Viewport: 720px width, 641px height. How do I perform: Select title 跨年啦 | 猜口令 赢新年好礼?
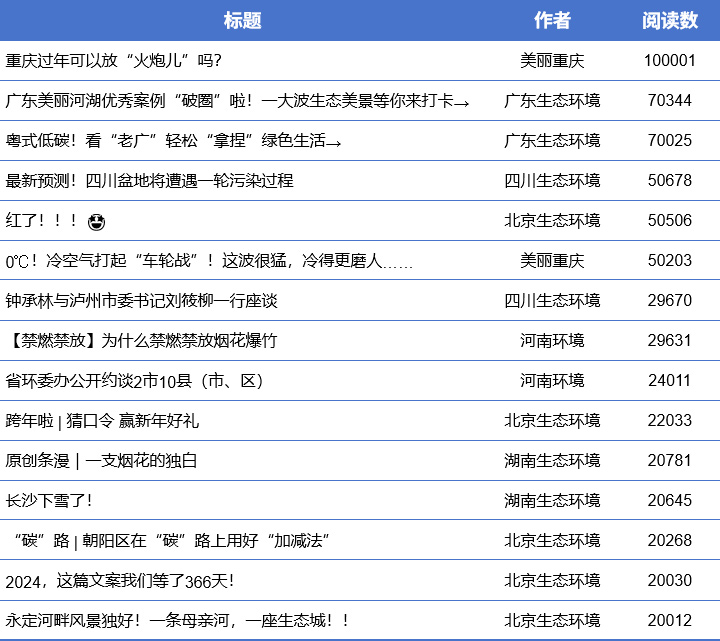click(102, 421)
